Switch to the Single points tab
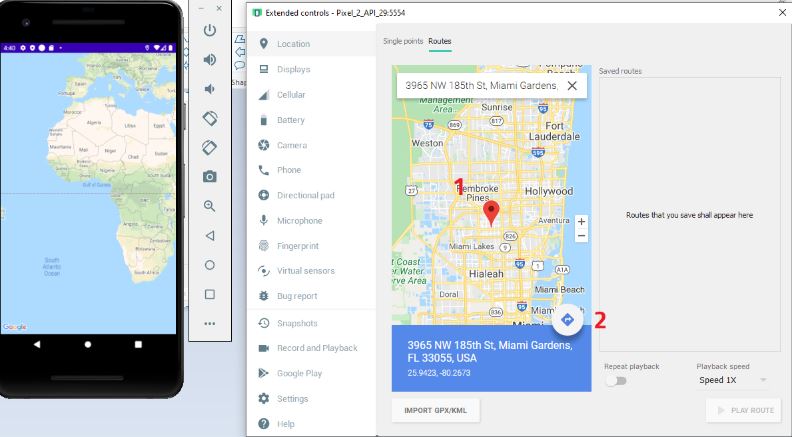The width and height of the screenshot is (792, 437). click(x=403, y=41)
